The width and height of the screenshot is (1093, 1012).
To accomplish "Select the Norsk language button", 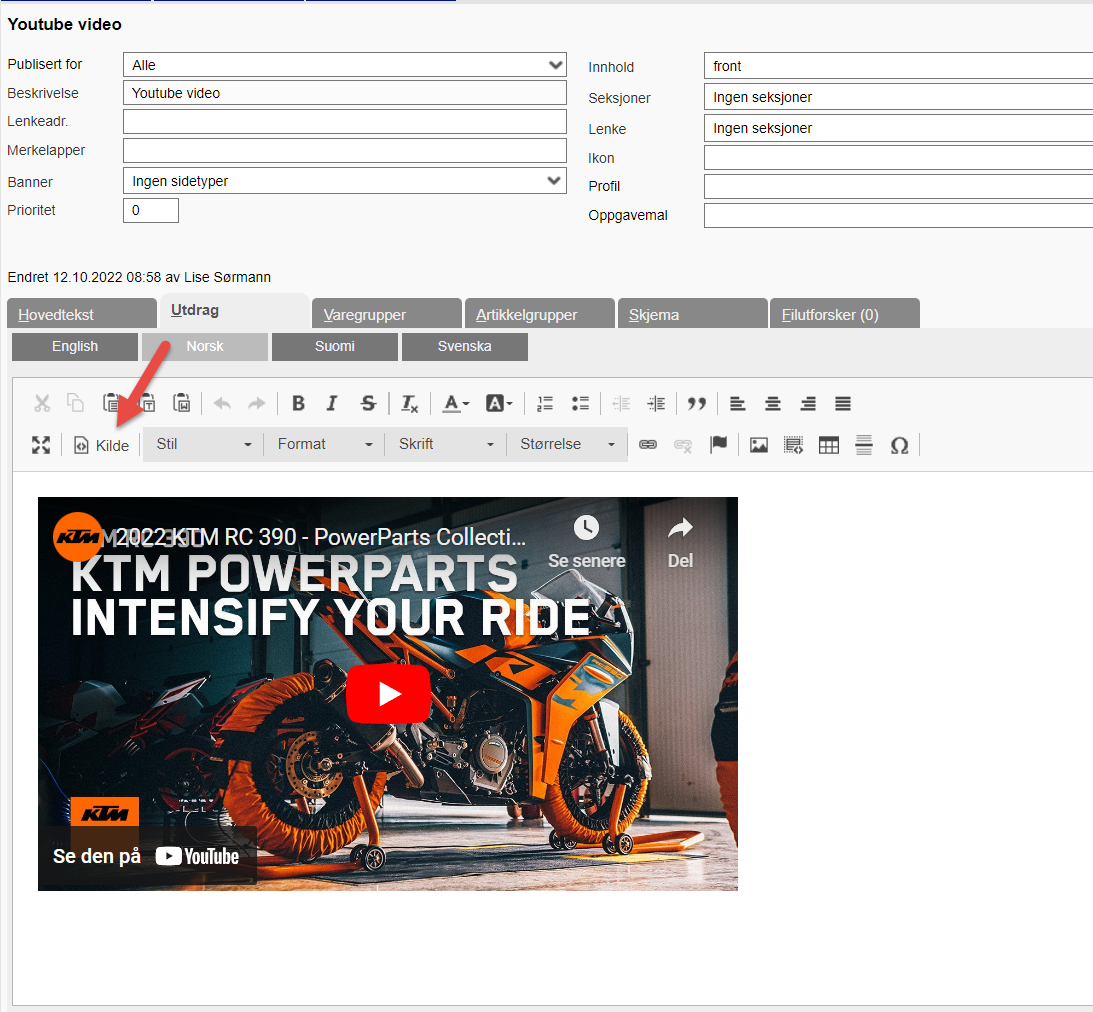I will tap(205, 346).
